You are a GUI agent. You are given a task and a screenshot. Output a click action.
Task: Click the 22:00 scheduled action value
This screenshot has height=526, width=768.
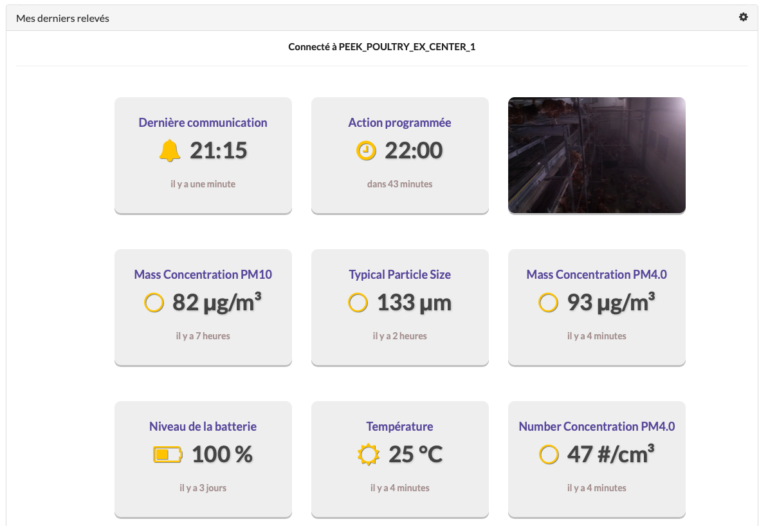(414, 150)
